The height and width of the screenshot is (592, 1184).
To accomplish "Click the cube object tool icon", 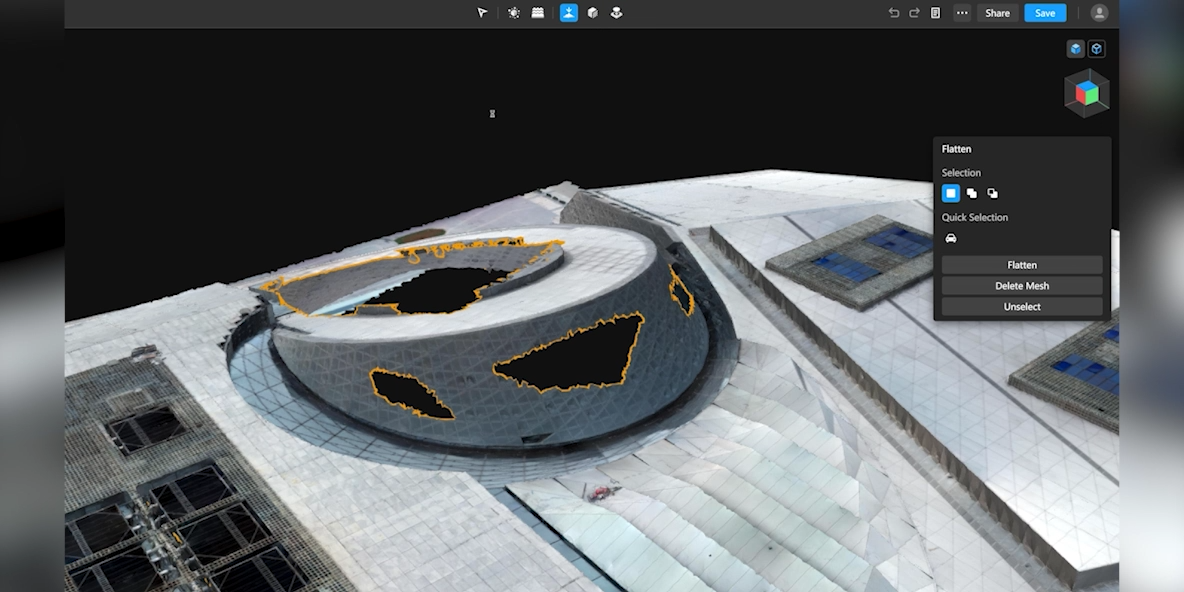I will tap(593, 13).
